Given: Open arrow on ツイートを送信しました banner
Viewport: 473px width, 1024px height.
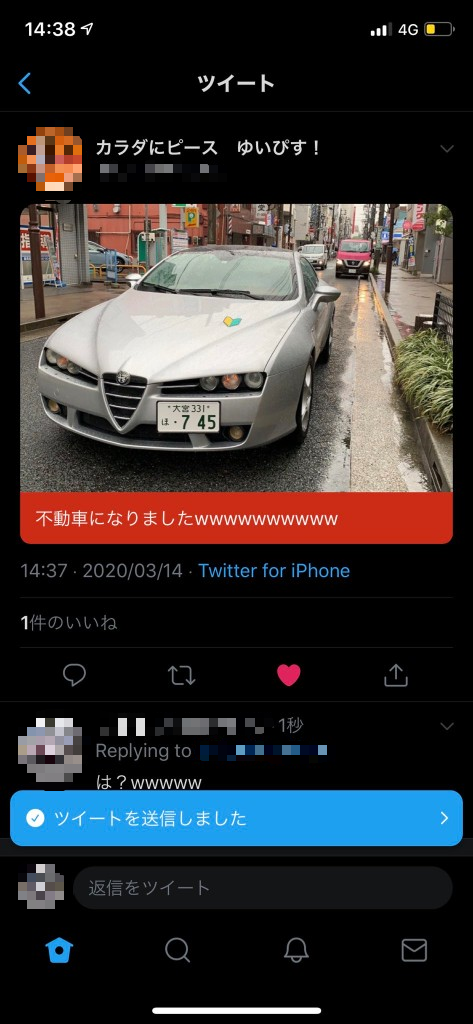Looking at the screenshot, I should [444, 818].
